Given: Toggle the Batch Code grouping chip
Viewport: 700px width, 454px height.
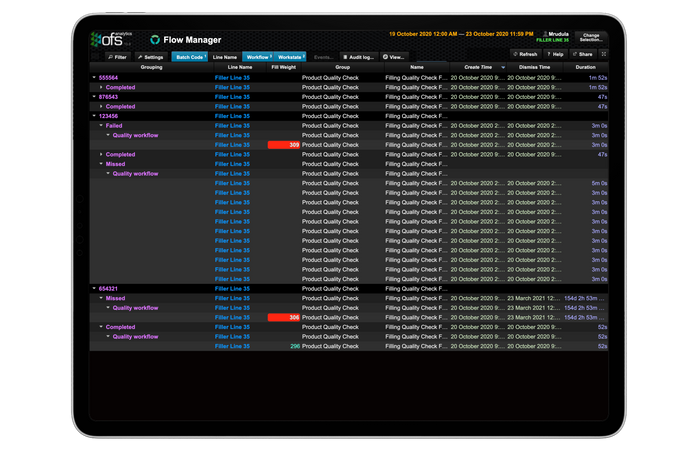Looking at the screenshot, I should coord(189,57).
